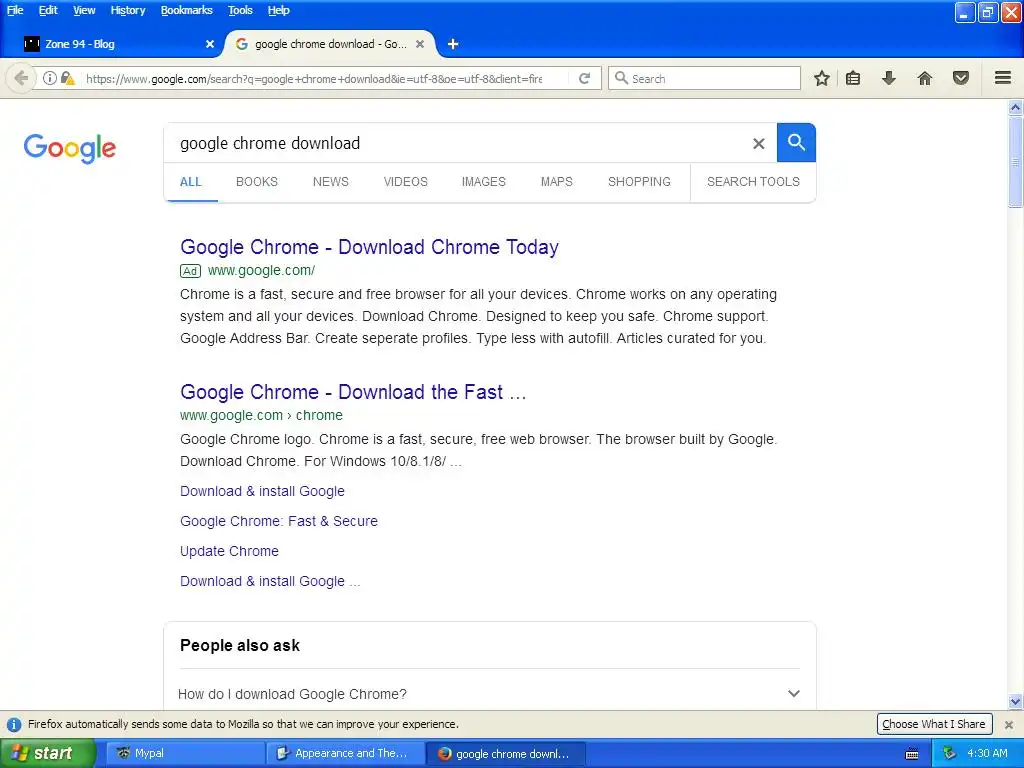Open 'Google Chrome - Download Chrome Today' ad link
The height and width of the screenshot is (768, 1024).
coord(370,247)
